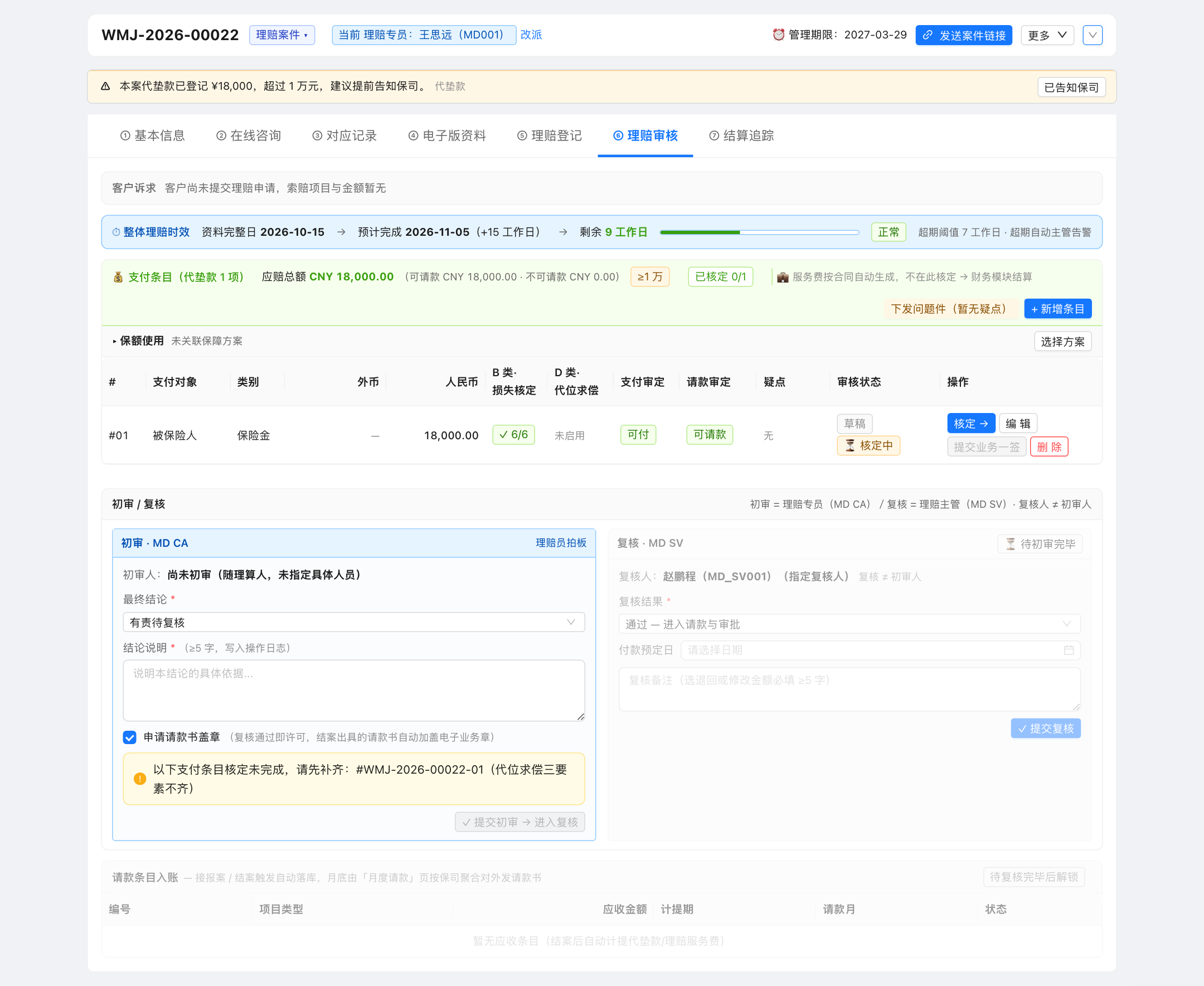Switch to the 基本信息 tab
Image resolution: width=1204 pixels, height=986 pixels.
[152, 136]
